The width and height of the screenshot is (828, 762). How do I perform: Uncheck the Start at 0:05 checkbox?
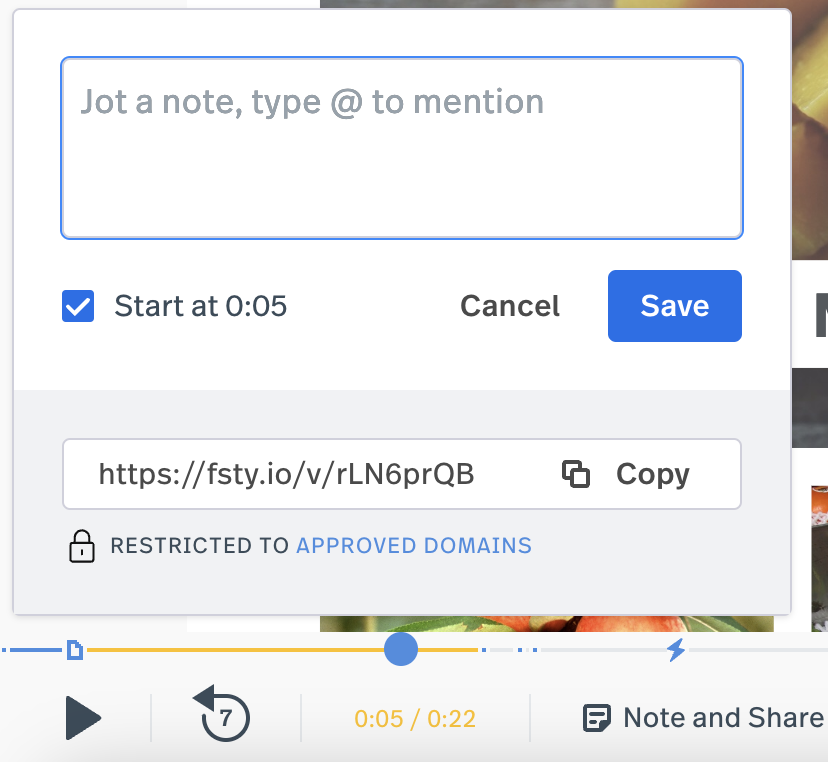pos(78,306)
